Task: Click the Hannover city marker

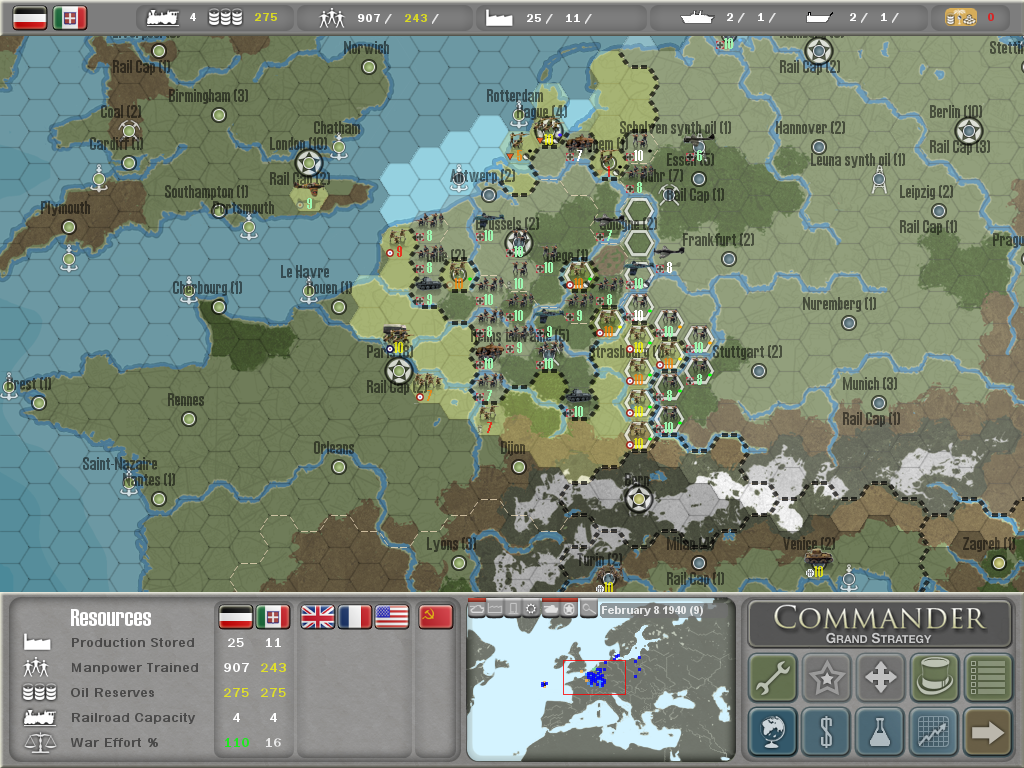Action: [819, 147]
